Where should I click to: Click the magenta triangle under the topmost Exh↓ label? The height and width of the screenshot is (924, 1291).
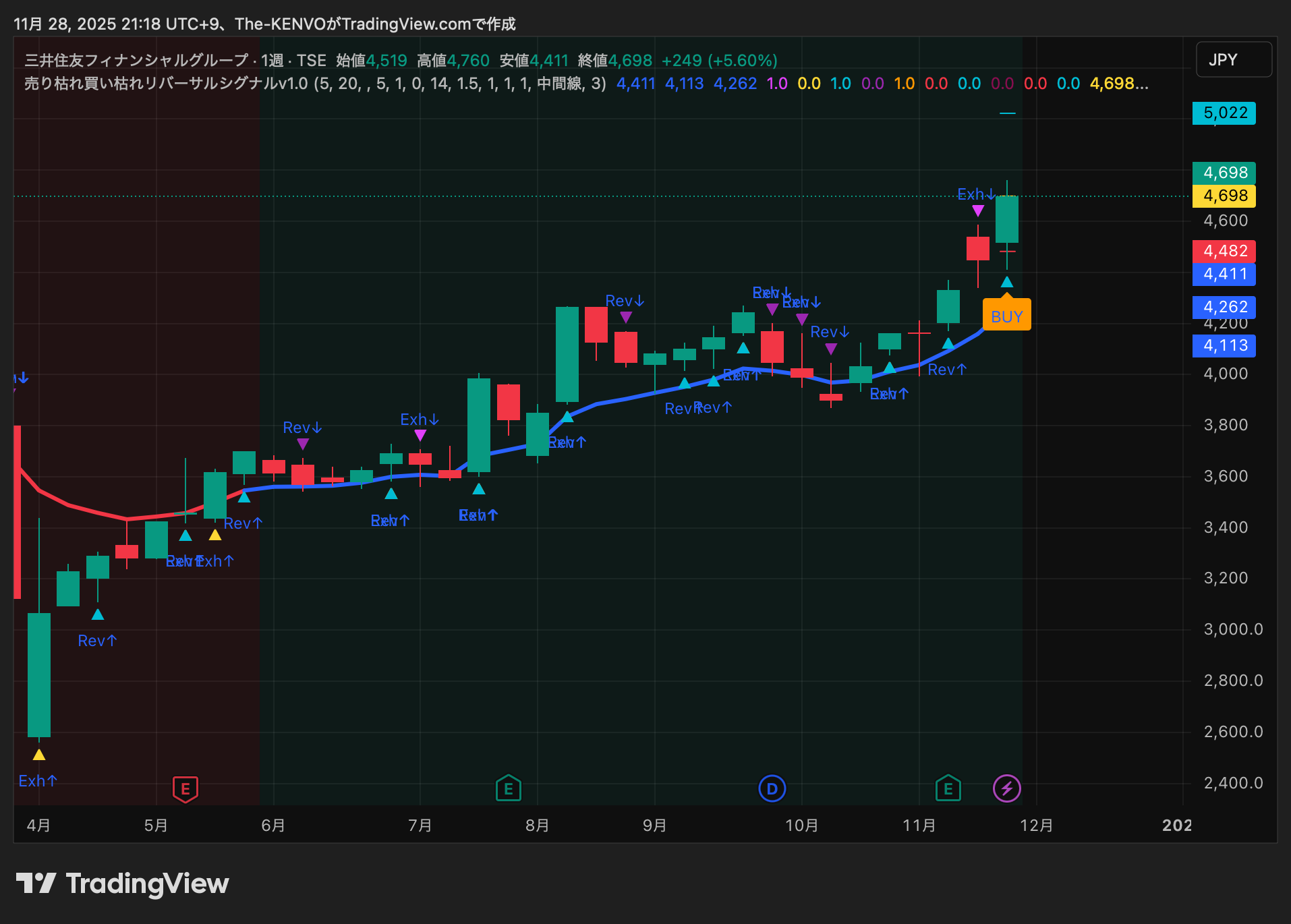[x=977, y=211]
